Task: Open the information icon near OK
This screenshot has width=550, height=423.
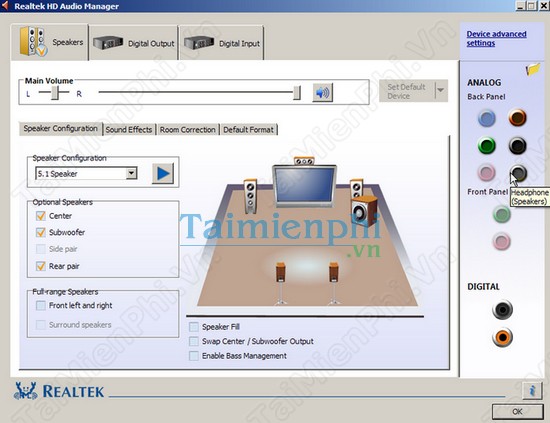Action: [532, 390]
